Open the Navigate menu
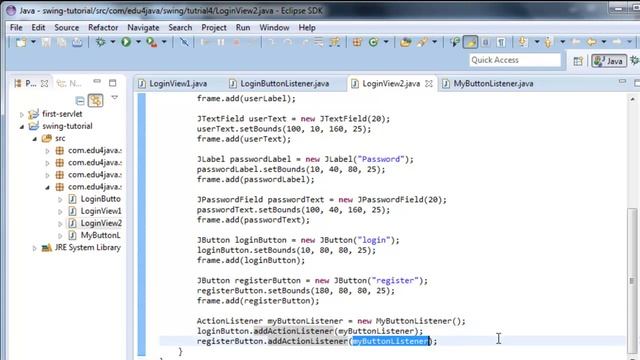 pos(143,27)
